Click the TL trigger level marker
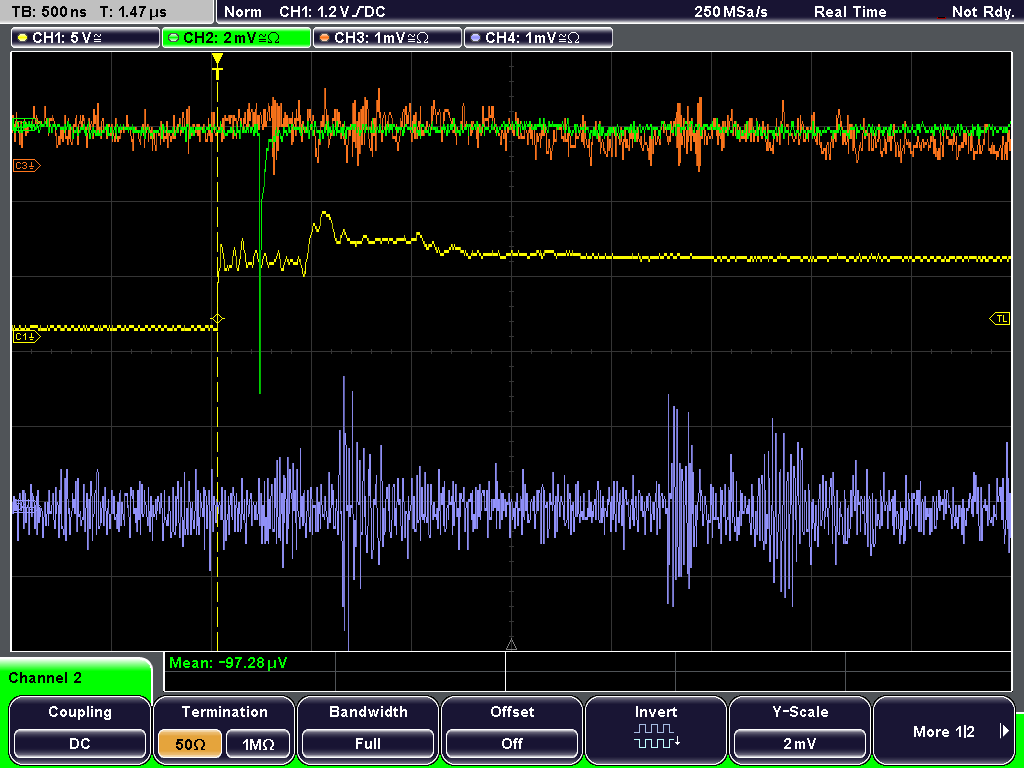This screenshot has width=1024, height=768. click(x=1000, y=319)
